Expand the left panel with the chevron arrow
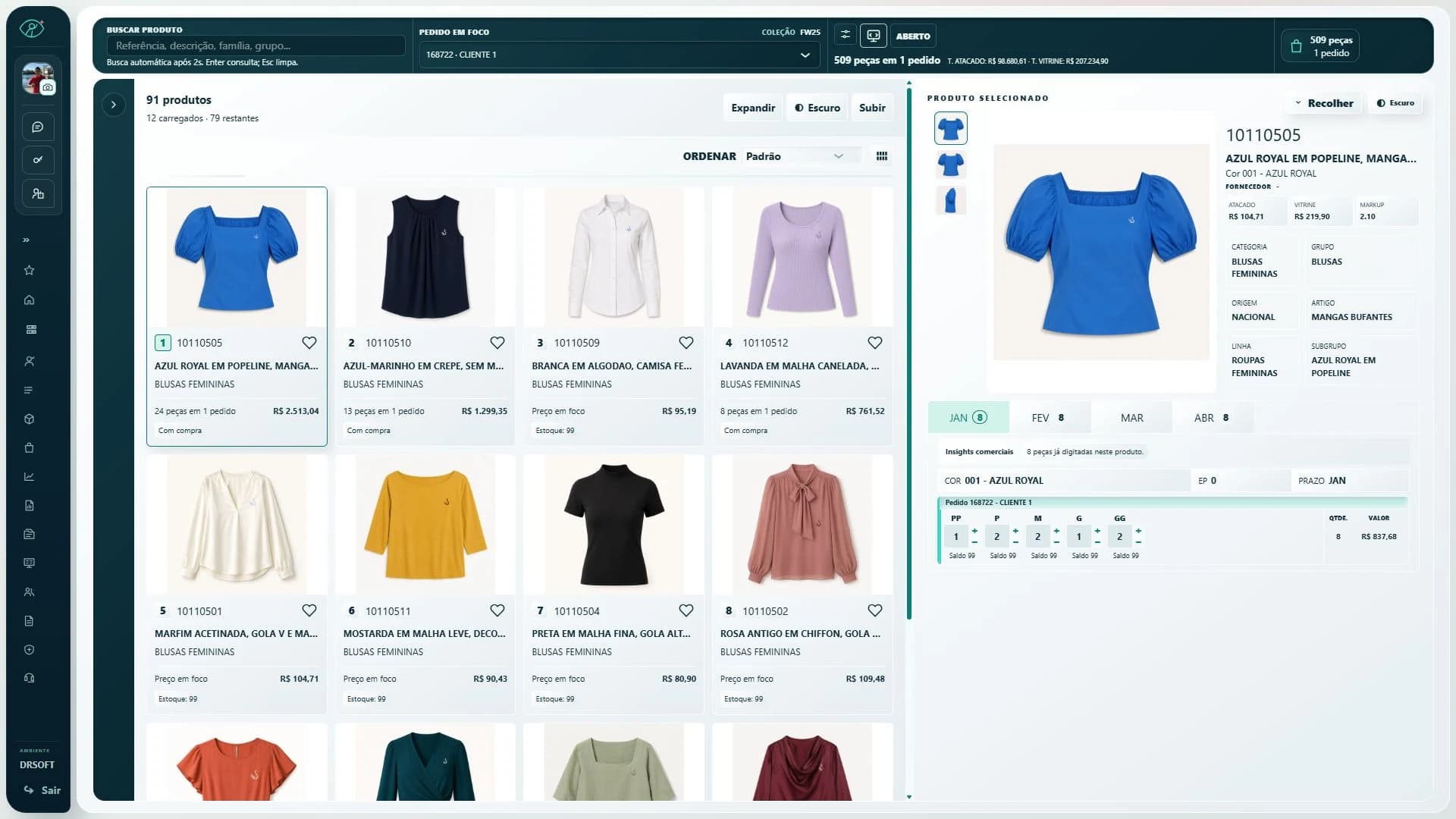 pyautogui.click(x=114, y=105)
